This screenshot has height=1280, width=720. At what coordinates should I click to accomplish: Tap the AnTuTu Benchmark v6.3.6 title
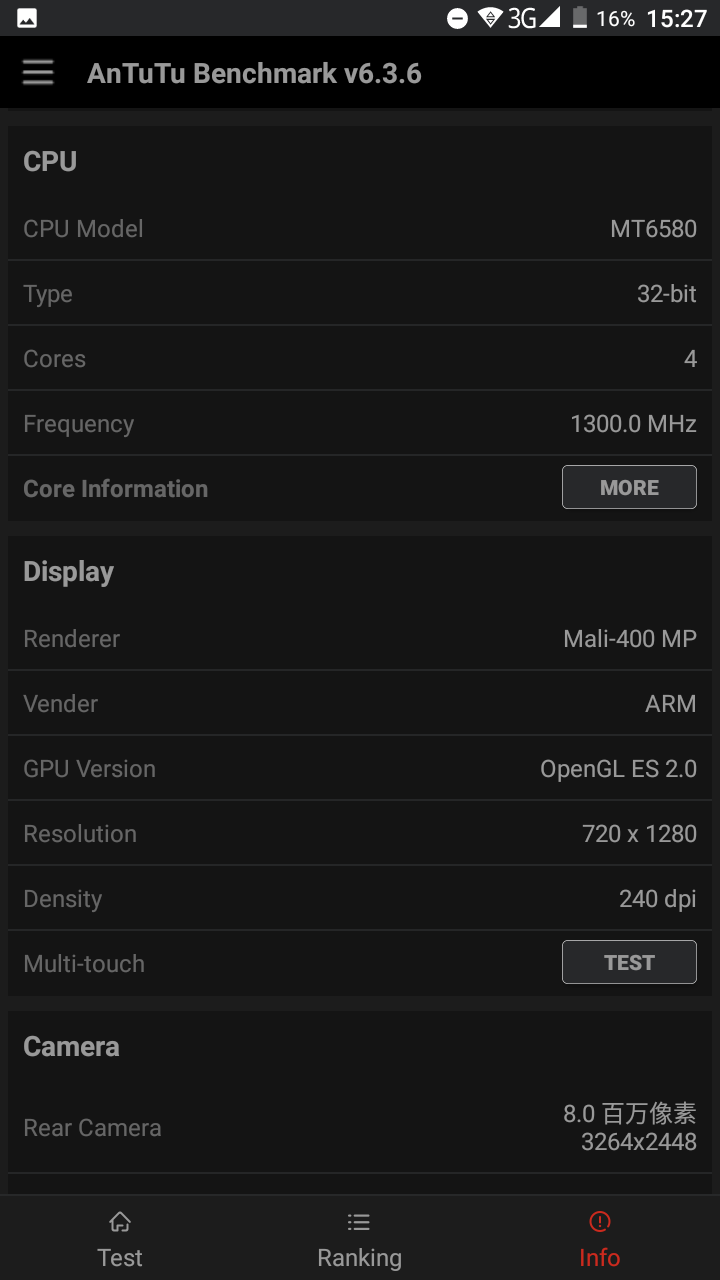pos(254,73)
